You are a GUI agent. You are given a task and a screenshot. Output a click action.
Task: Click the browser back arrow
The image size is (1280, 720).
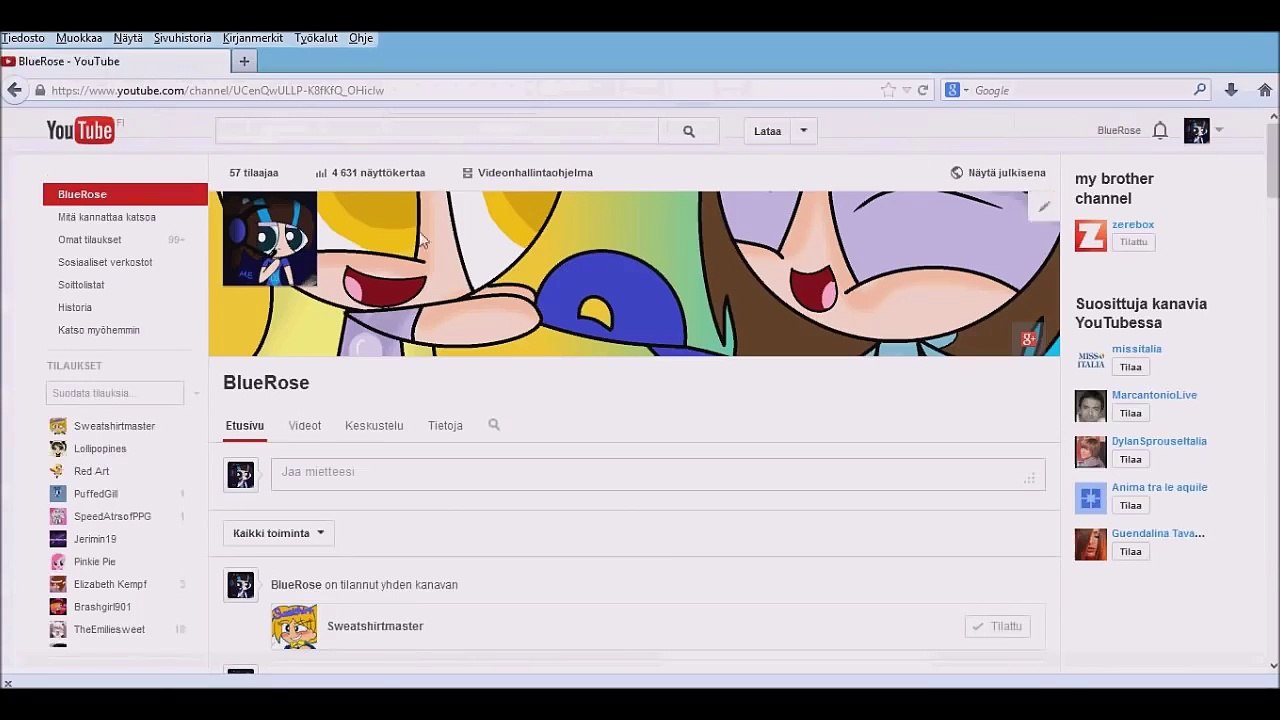click(14, 90)
